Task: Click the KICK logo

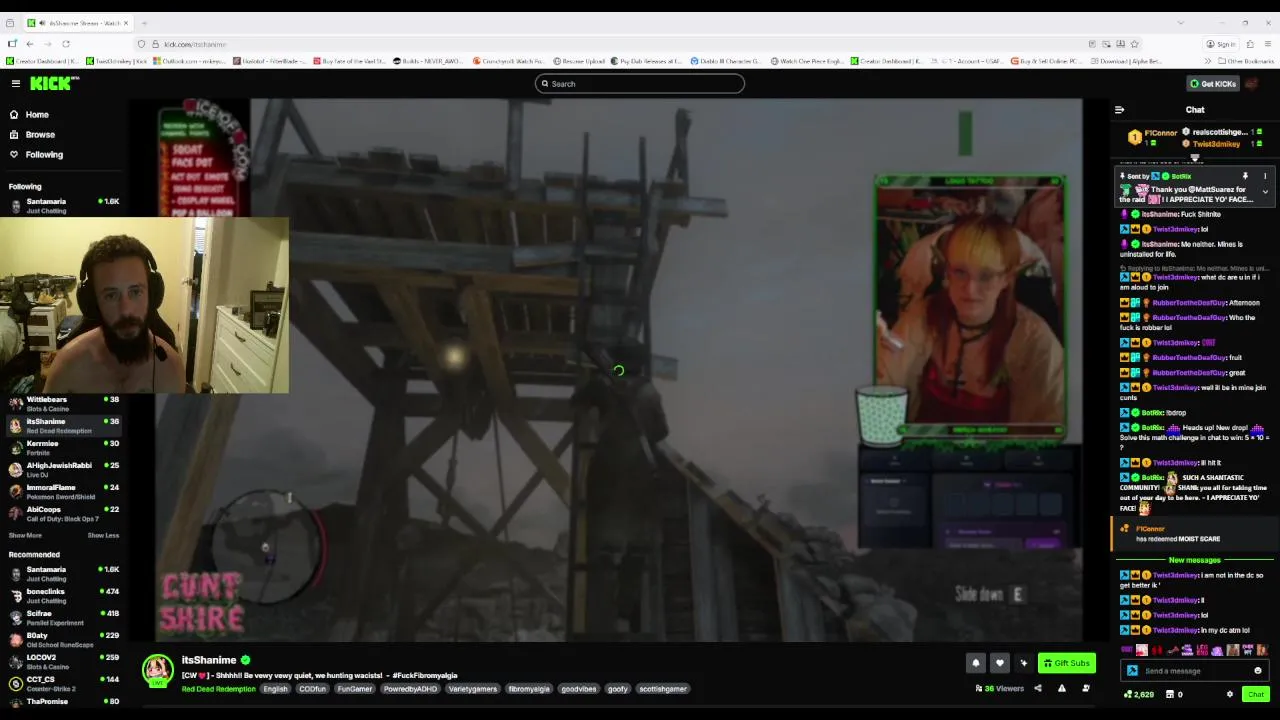Action: click(53, 84)
